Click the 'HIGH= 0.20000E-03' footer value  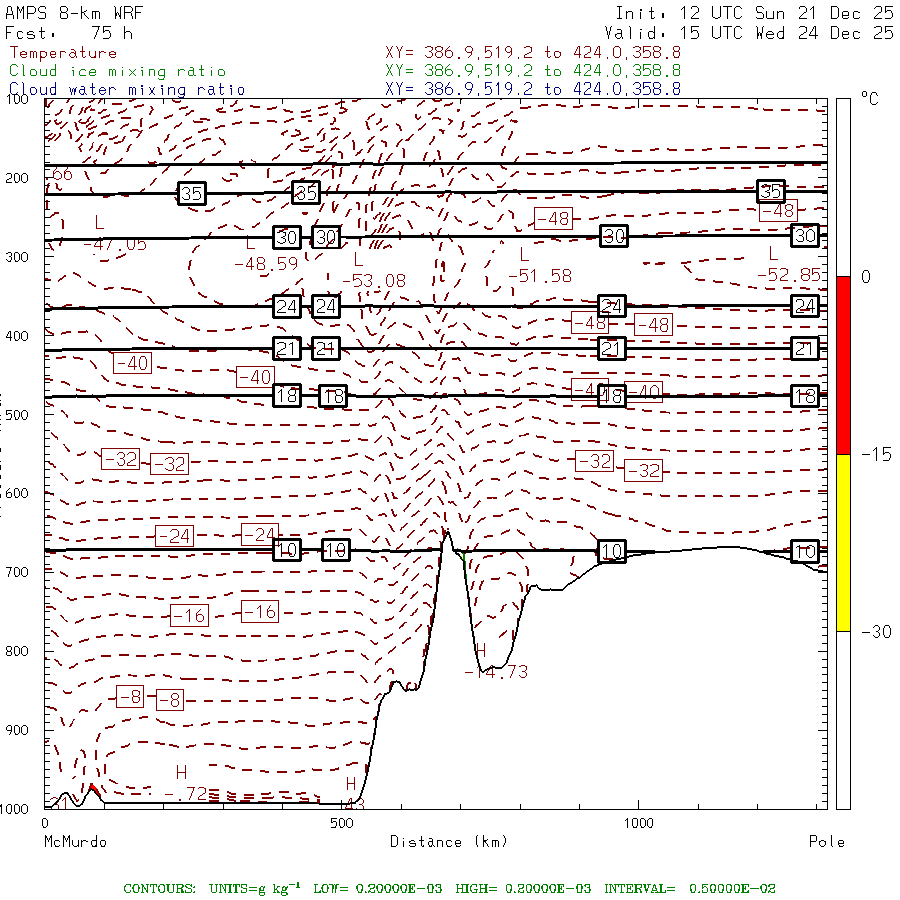[x=523, y=889]
